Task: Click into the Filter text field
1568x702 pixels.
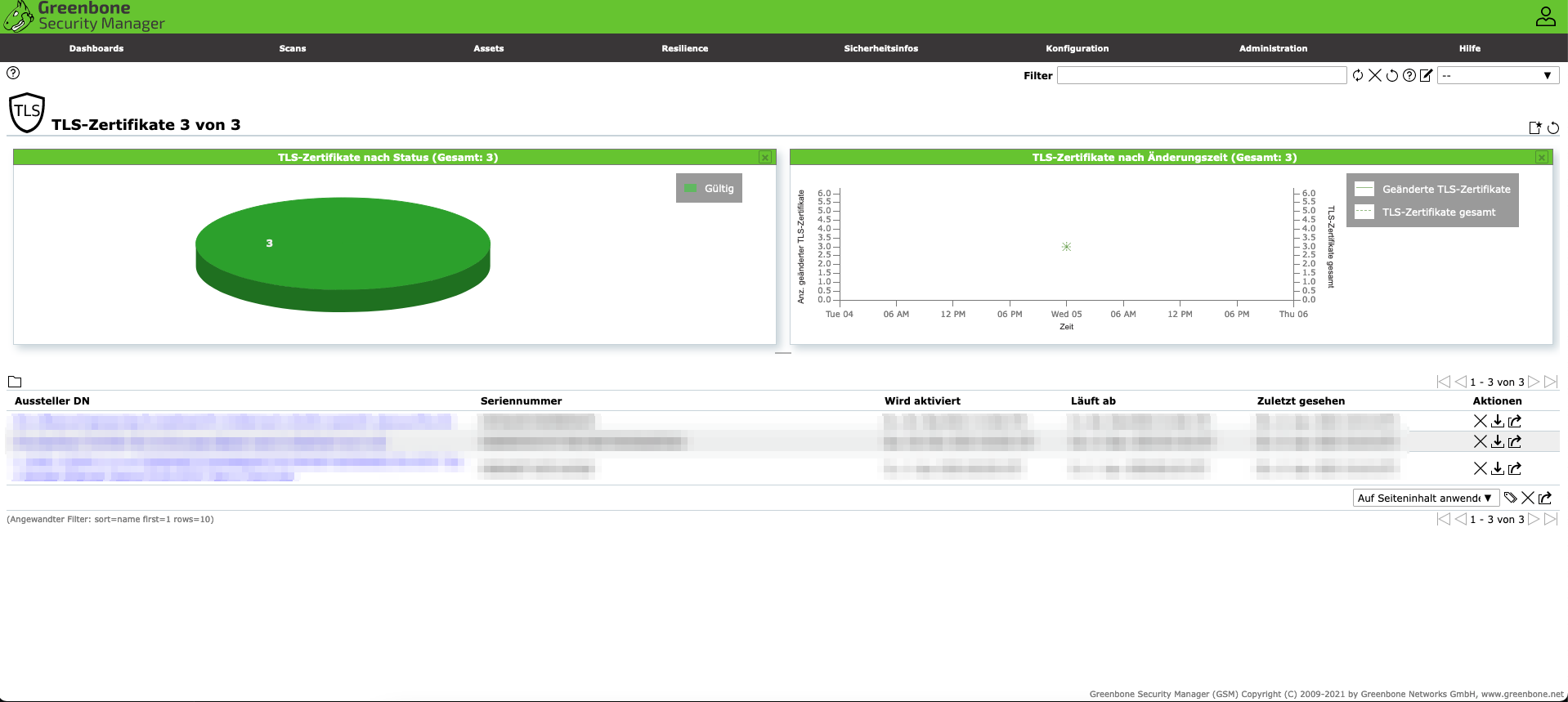Action: tap(1201, 75)
